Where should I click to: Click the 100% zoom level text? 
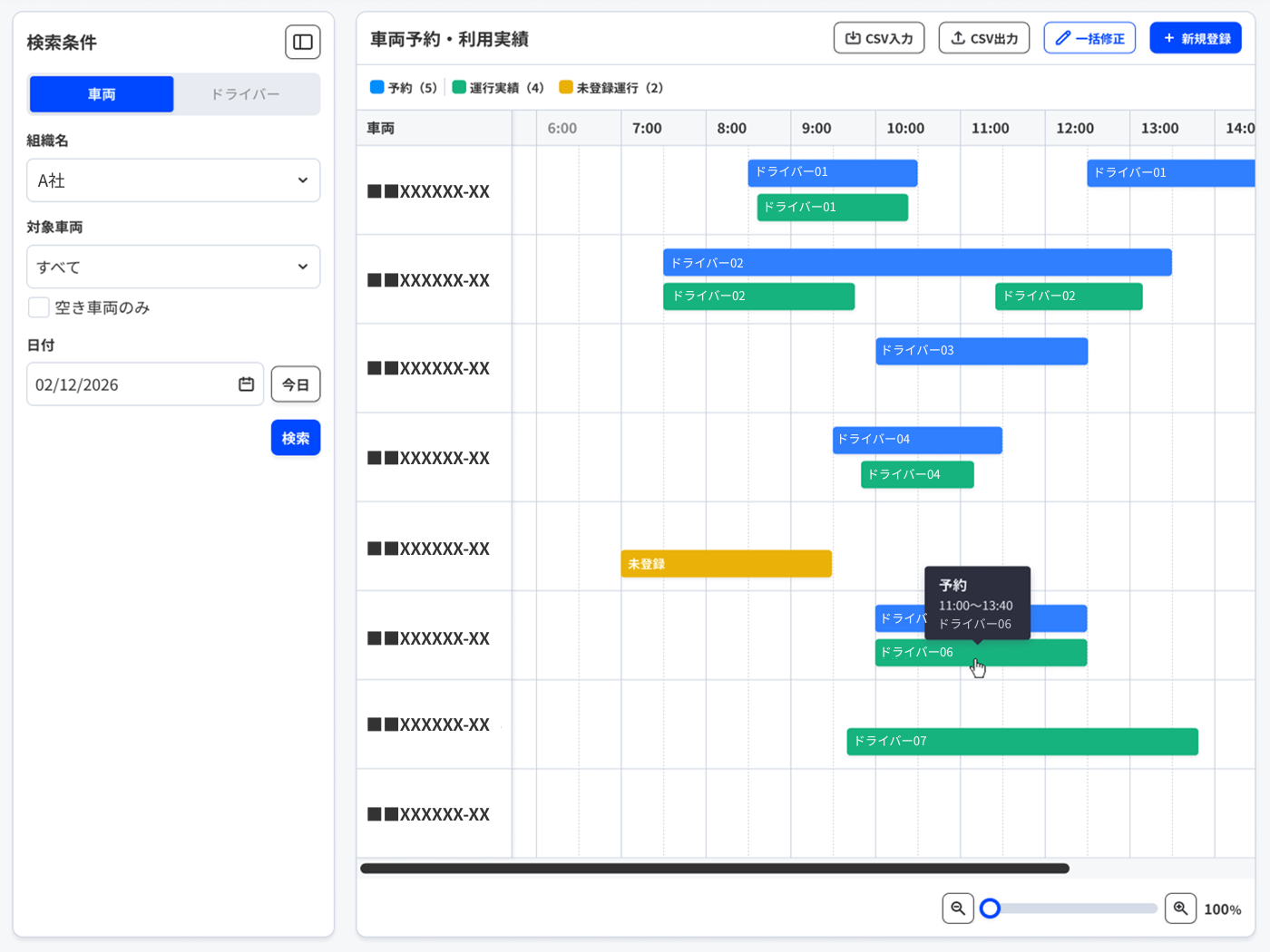tap(1223, 909)
